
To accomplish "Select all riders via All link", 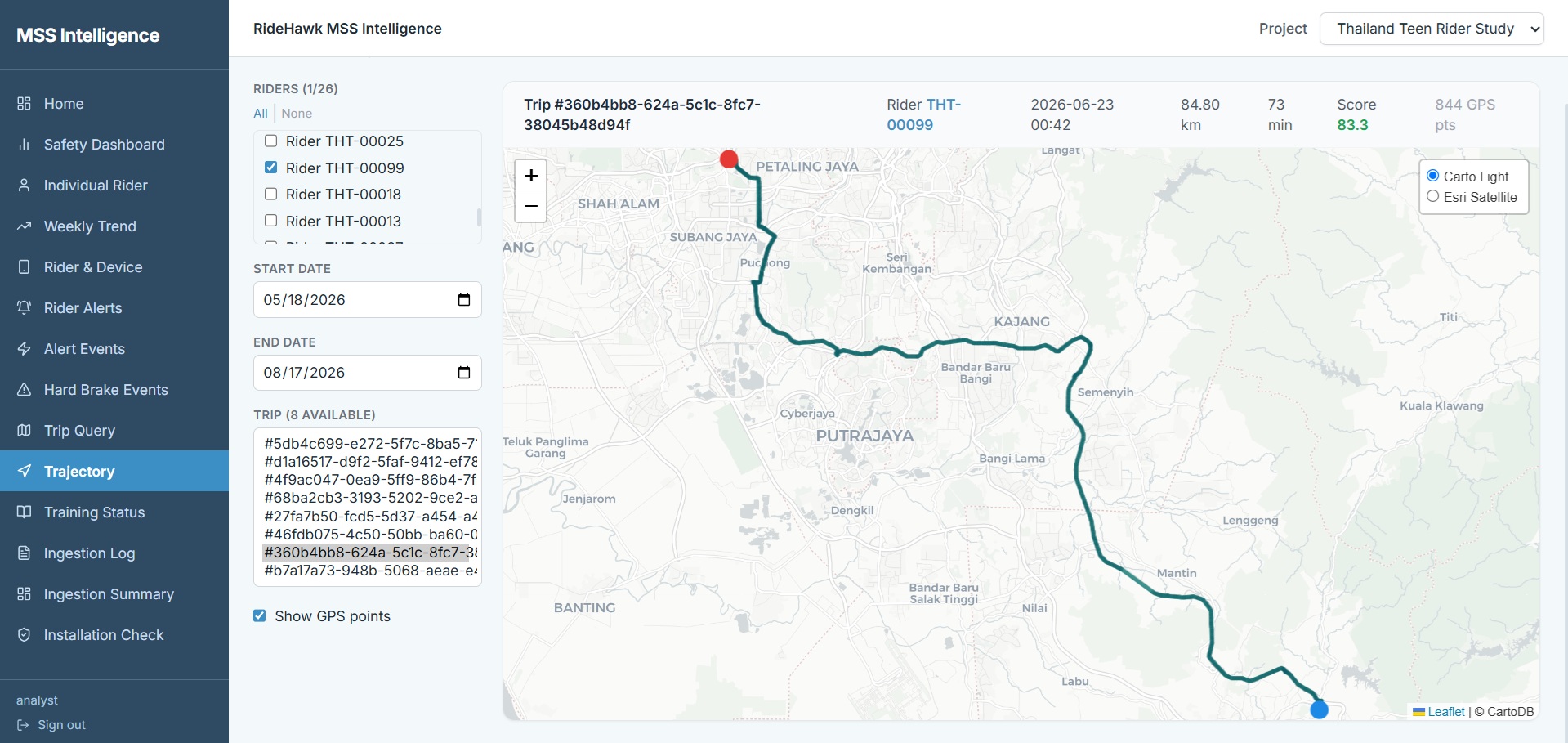I will tap(261, 114).
